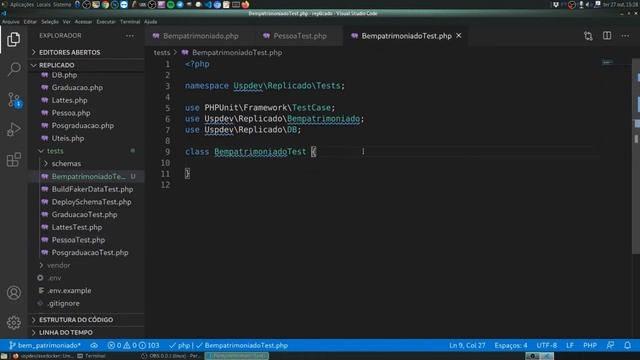Open the Manage gear icon
Screen dimensions: 640x360
(x=13, y=322)
